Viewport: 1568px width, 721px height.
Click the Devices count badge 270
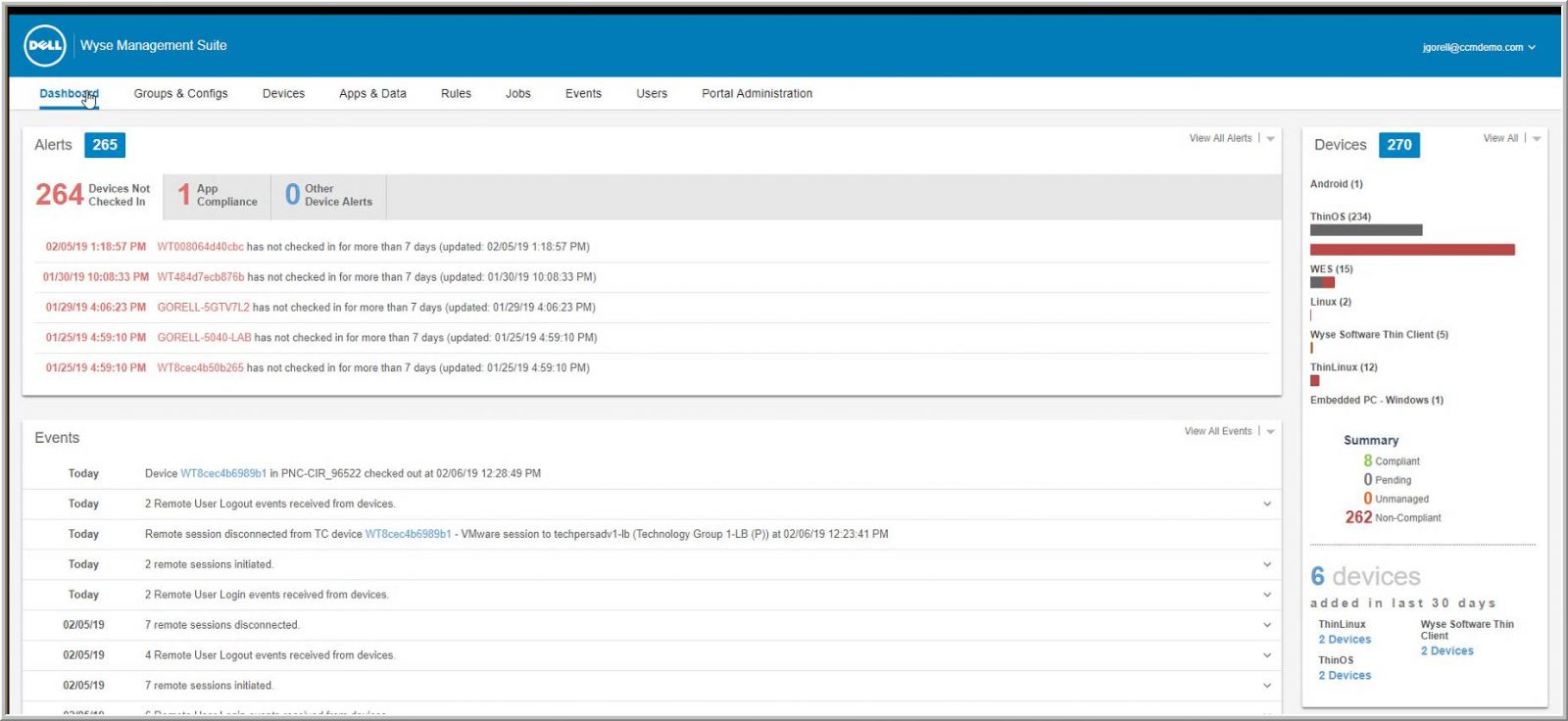[1399, 145]
